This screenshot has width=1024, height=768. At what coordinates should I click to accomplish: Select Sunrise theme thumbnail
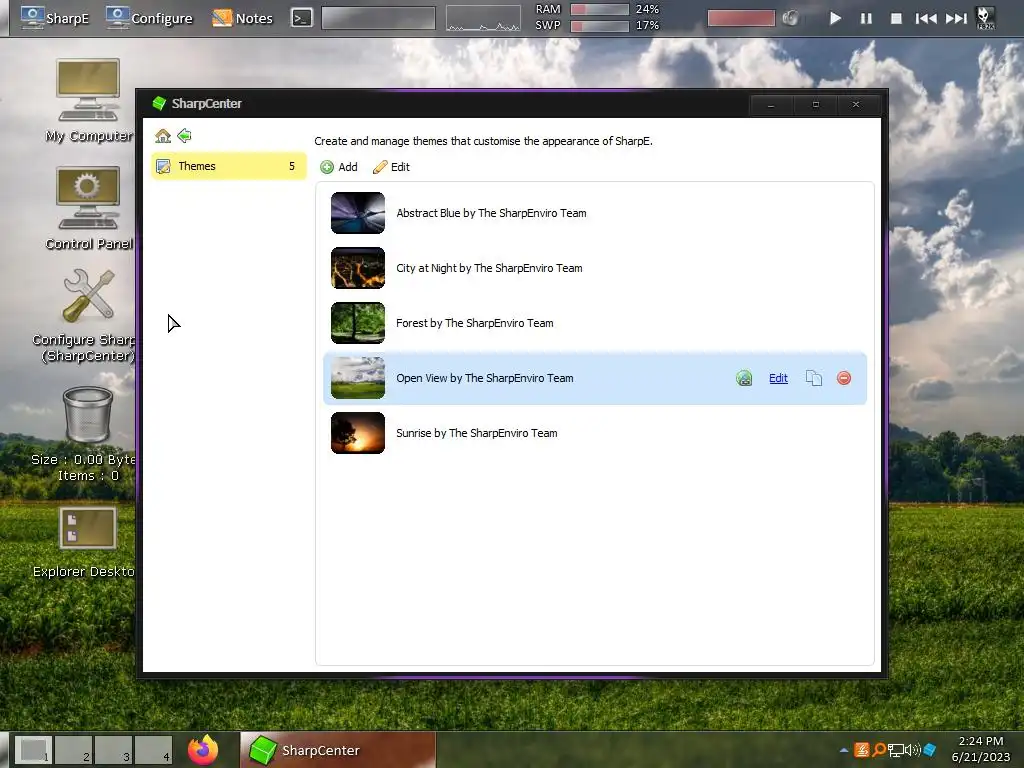pyautogui.click(x=358, y=433)
